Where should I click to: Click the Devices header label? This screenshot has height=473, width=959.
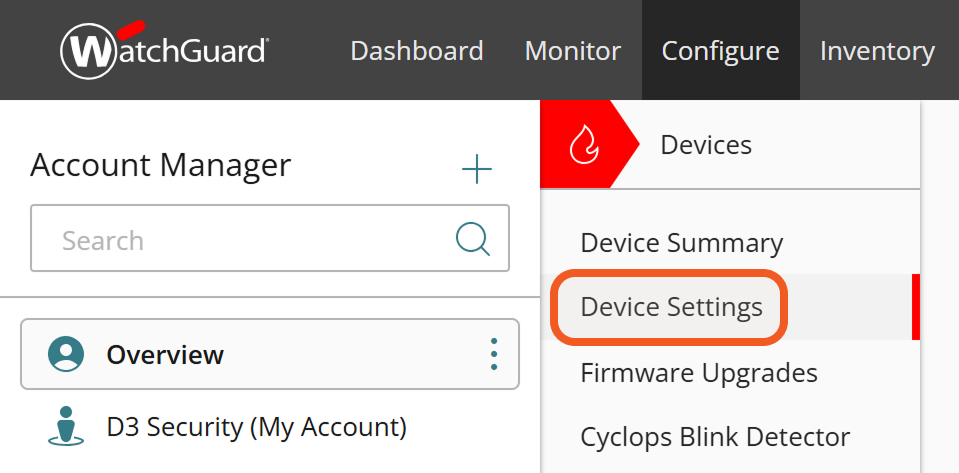tap(706, 145)
